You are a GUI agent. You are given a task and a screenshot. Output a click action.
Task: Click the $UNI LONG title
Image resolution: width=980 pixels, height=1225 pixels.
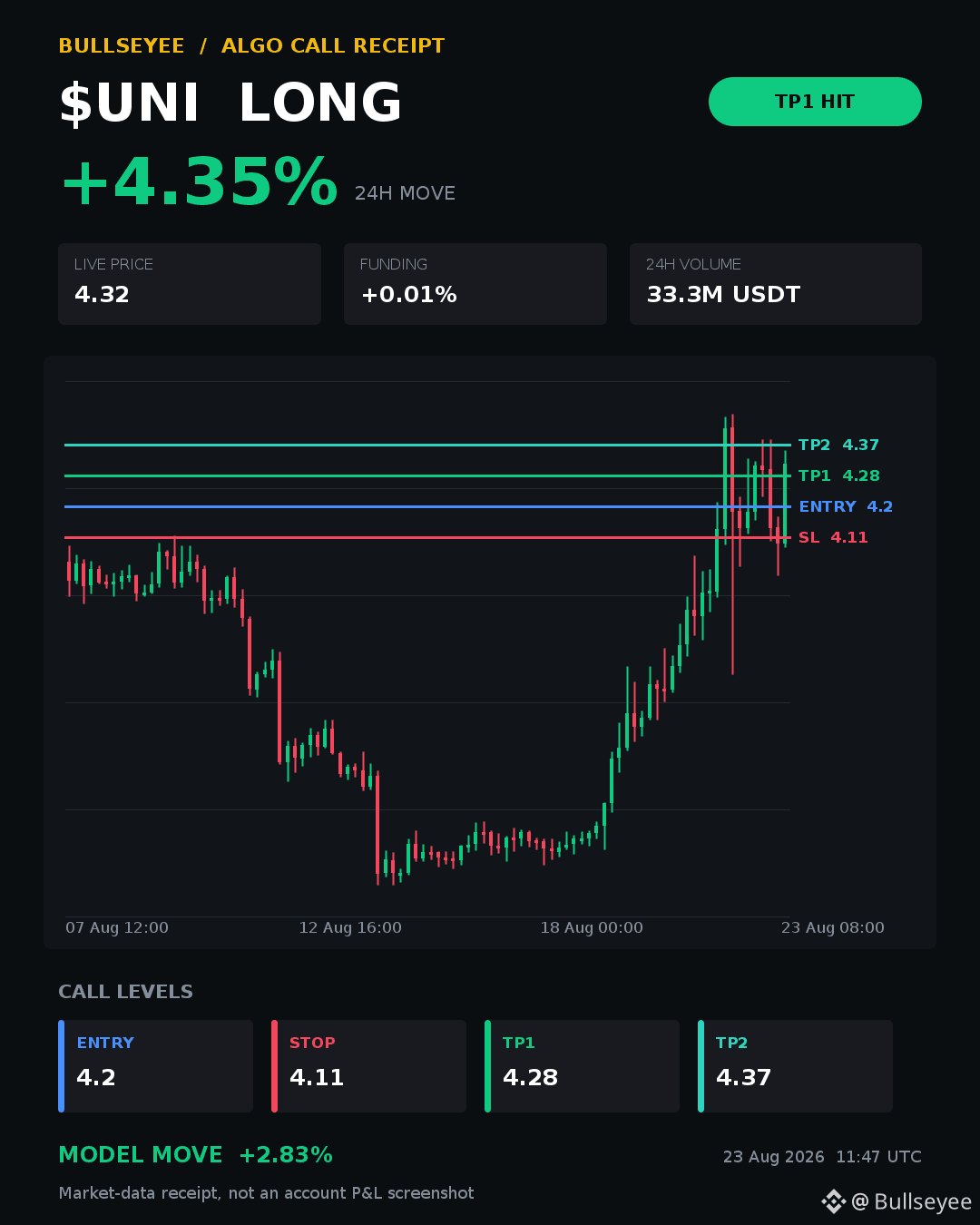click(x=230, y=103)
